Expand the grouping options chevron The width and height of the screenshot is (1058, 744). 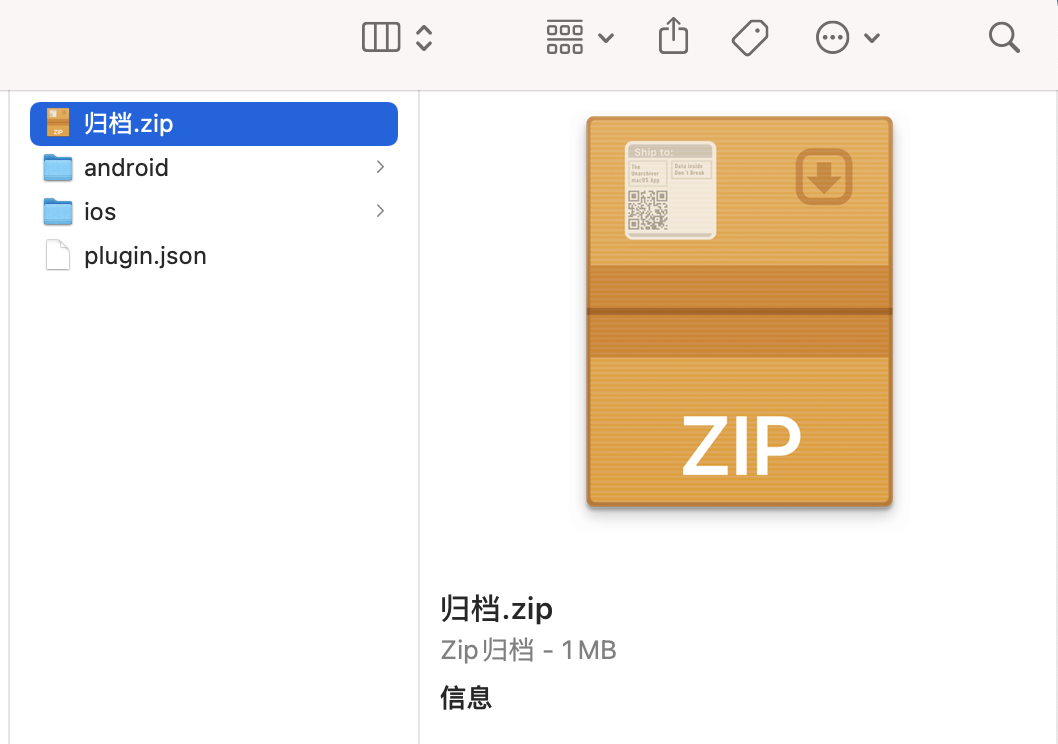point(606,38)
